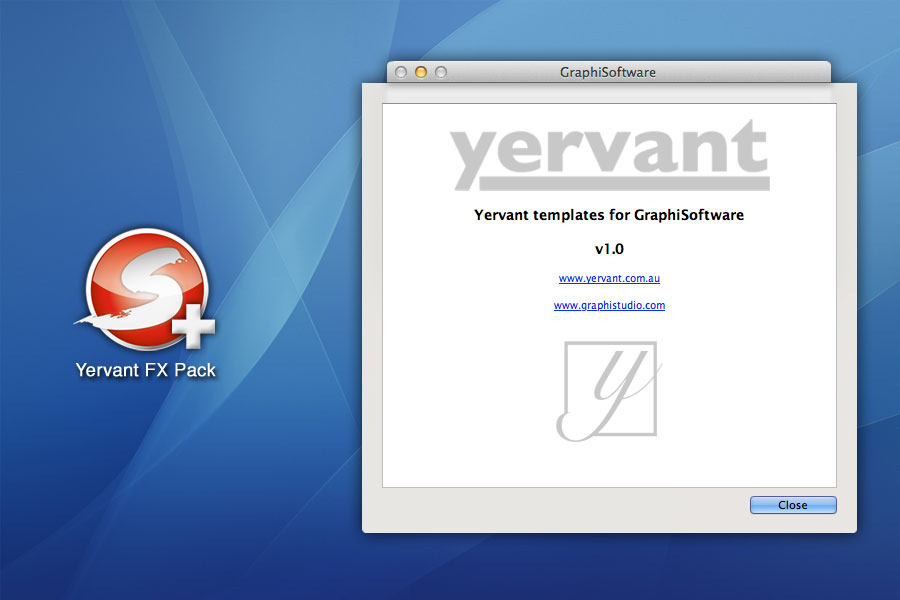
Task: Click the 'Yervant templates for GraphiSoftware' heading
Action: 609,215
